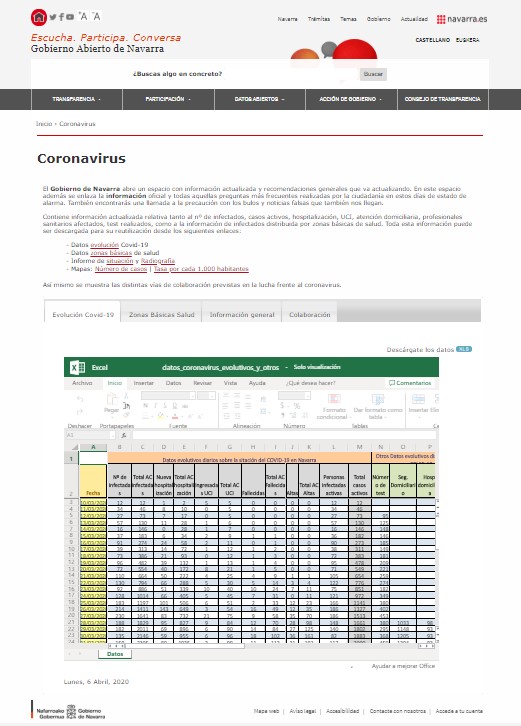The image size is (521, 726).
Task: Click the fx function icon
Action: click(x=124, y=435)
